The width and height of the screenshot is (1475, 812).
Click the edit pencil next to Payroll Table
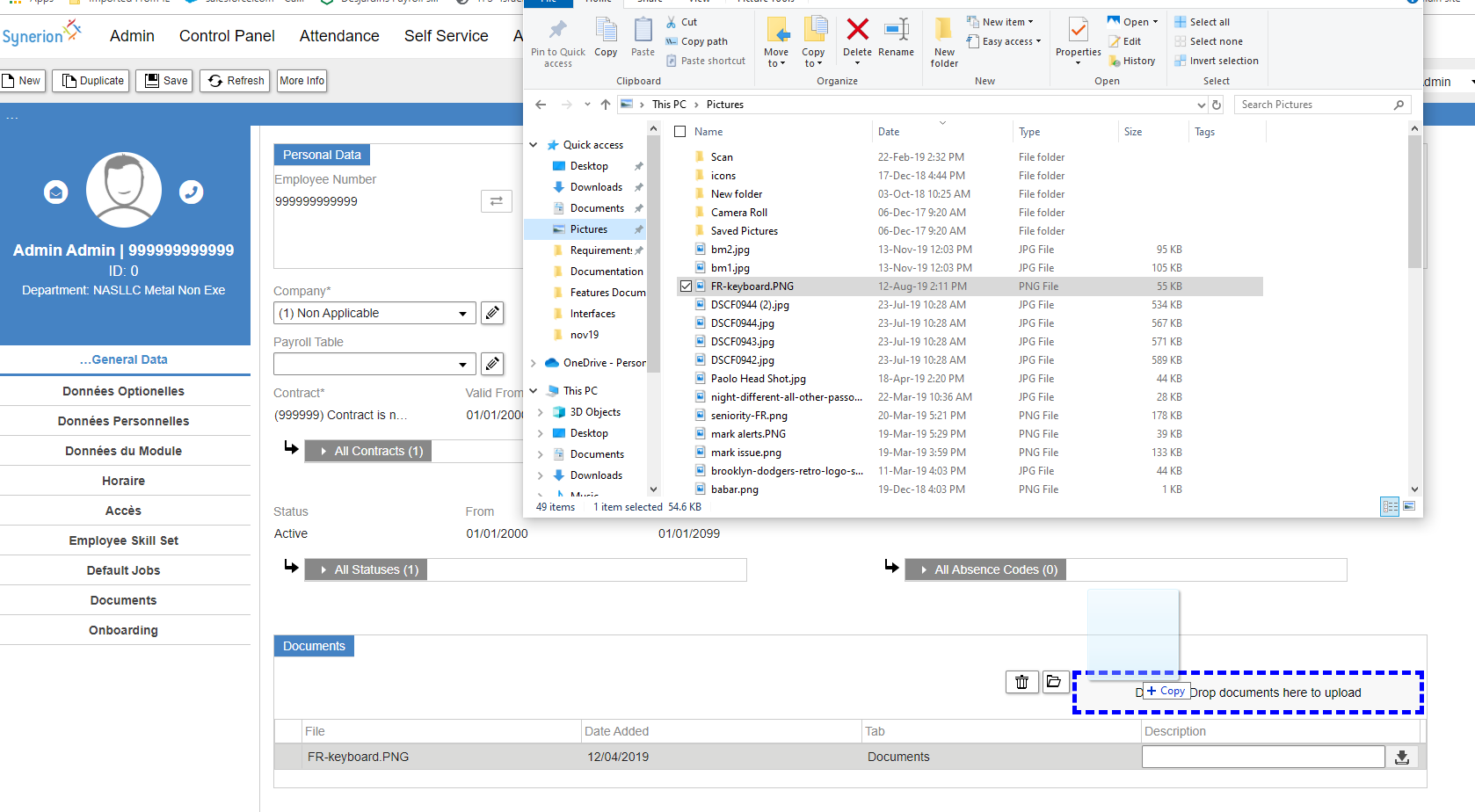pyautogui.click(x=492, y=364)
